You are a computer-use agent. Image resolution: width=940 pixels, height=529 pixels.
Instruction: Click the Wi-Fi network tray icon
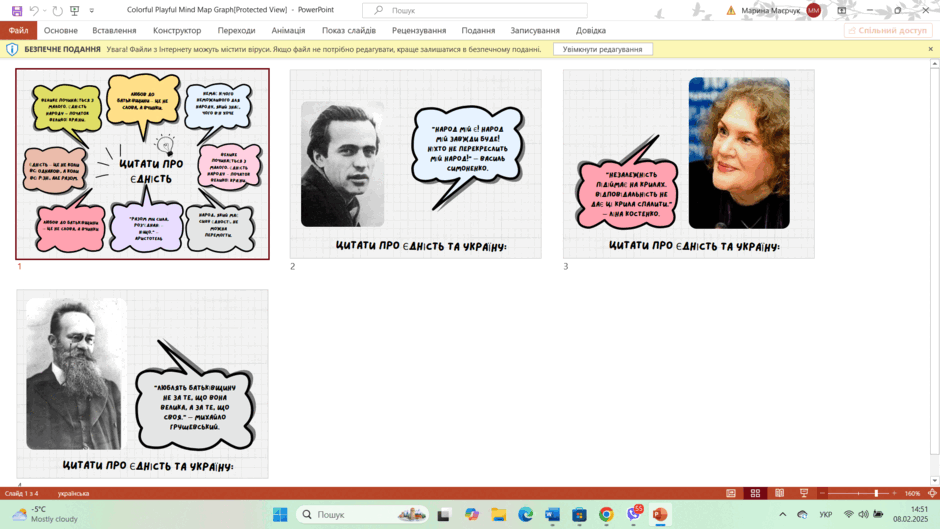848,515
